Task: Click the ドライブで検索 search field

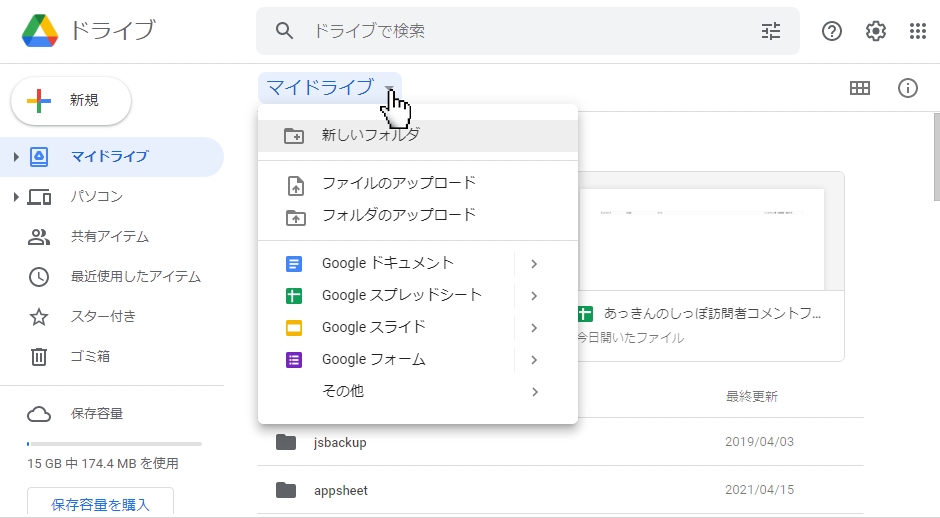Action: (528, 31)
